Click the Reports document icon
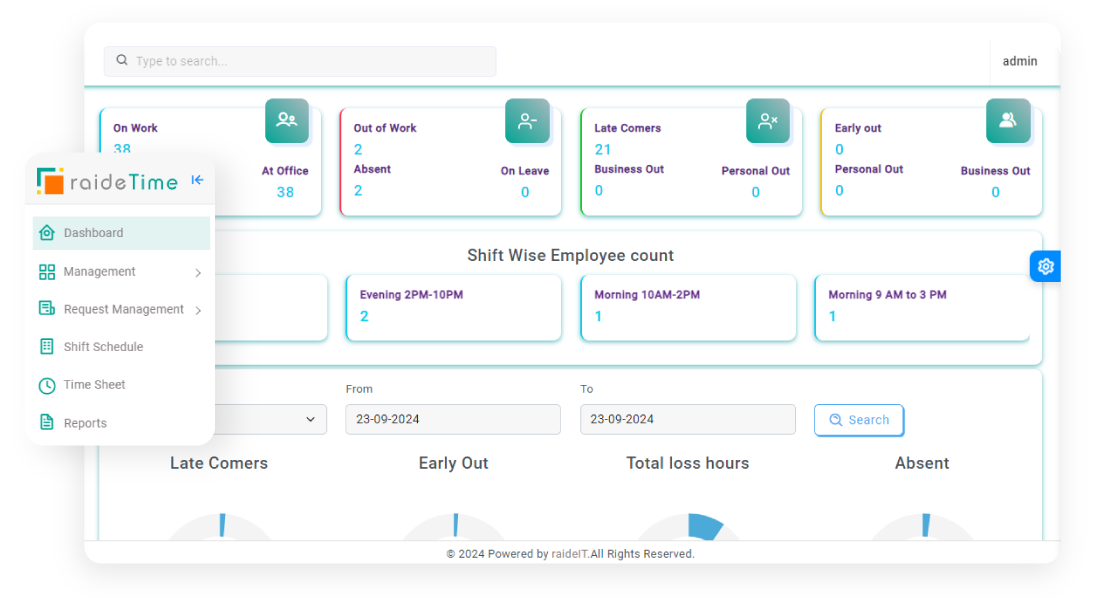Screen dimensions: 1110x598 pyautogui.click(x=47, y=422)
